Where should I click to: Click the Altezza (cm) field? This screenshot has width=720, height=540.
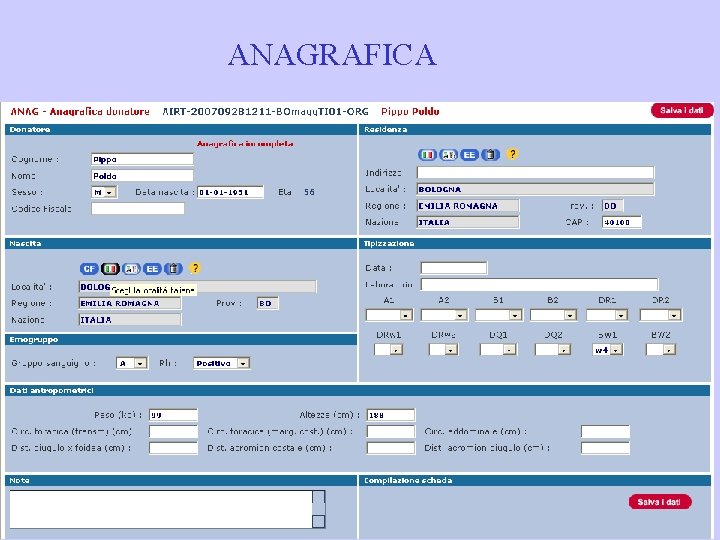[391, 415]
